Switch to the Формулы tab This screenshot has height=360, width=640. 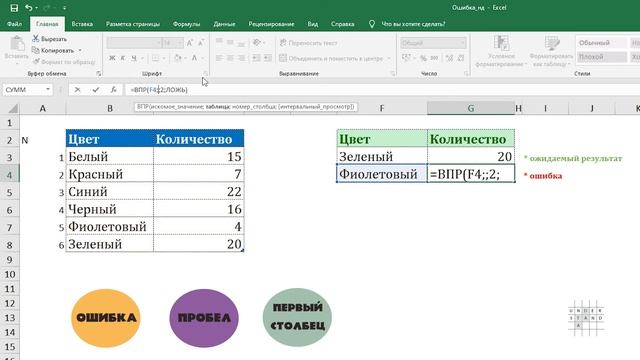[x=186, y=24]
